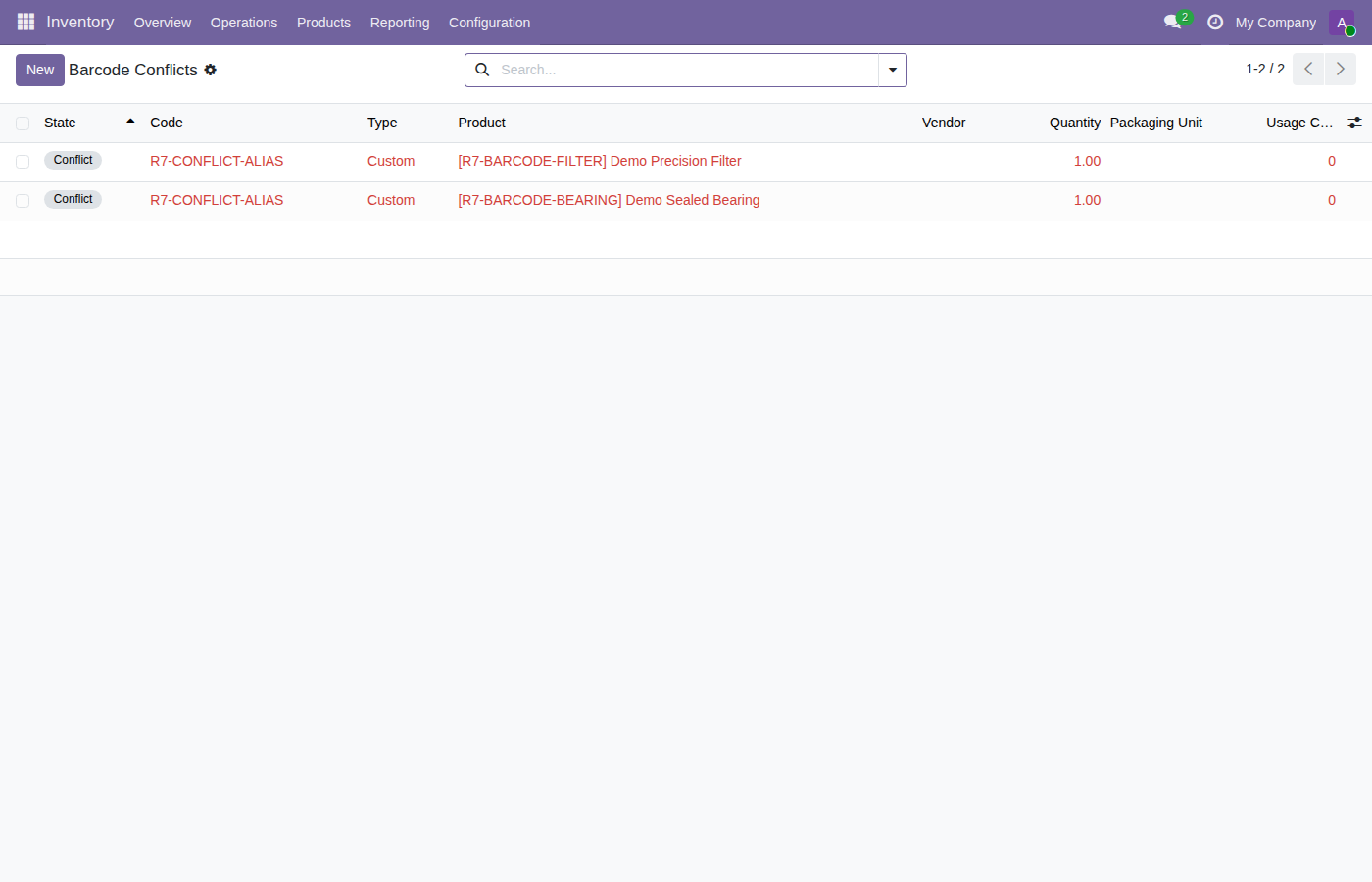
Task: Sort by the Quantity column header
Action: tap(1075, 122)
